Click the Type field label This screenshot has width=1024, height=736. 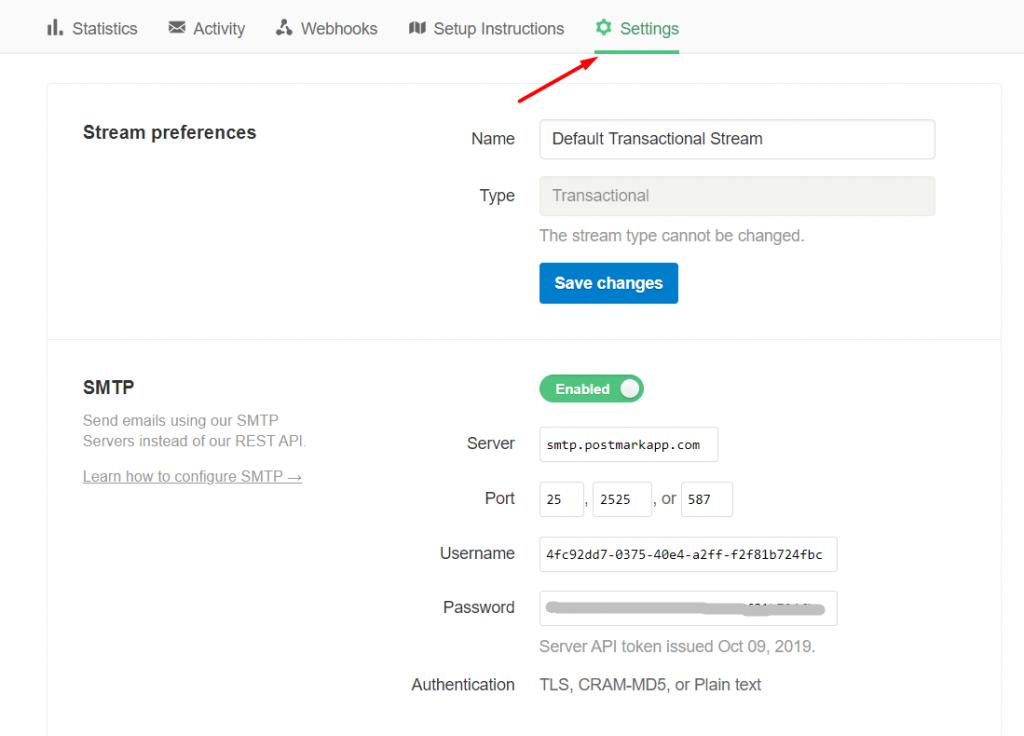(x=497, y=196)
